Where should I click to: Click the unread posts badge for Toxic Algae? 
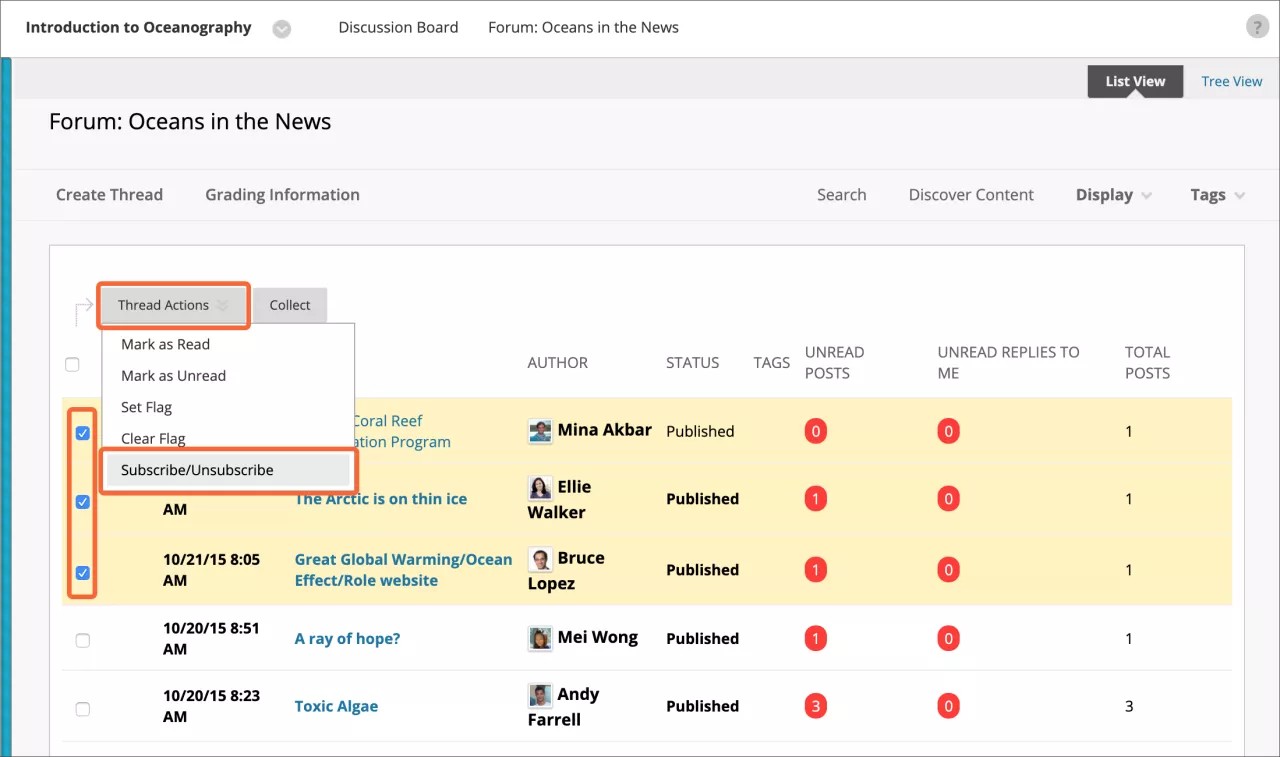[x=815, y=705]
